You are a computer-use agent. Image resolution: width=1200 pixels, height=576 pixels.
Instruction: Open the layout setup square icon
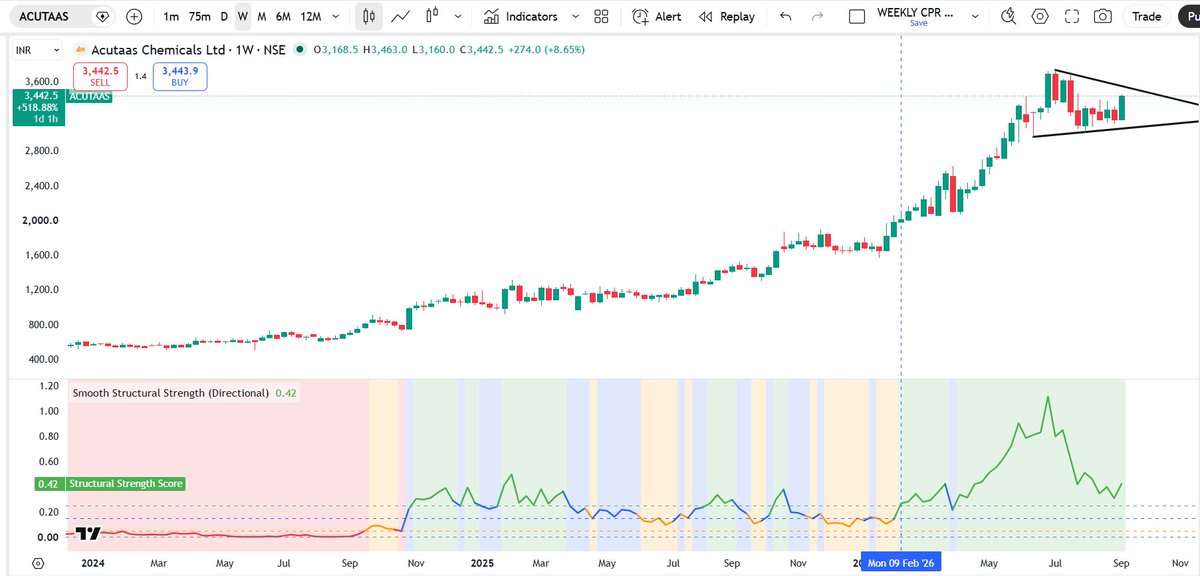click(856, 16)
